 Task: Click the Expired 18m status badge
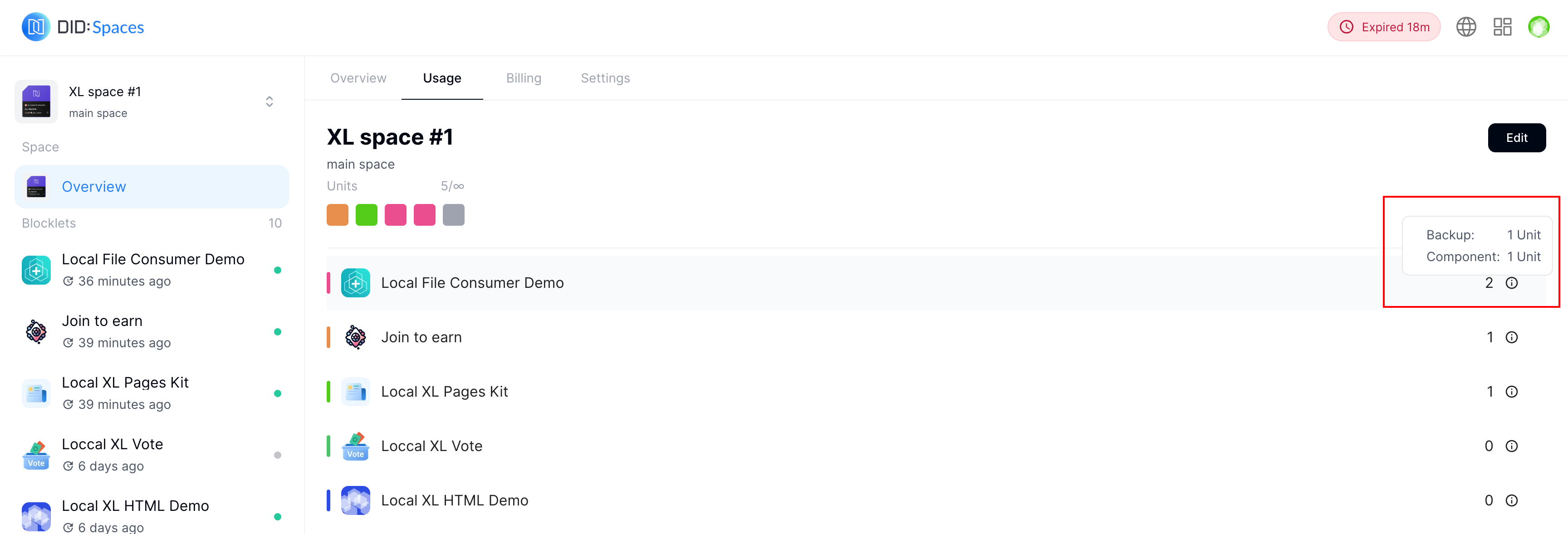click(1383, 27)
